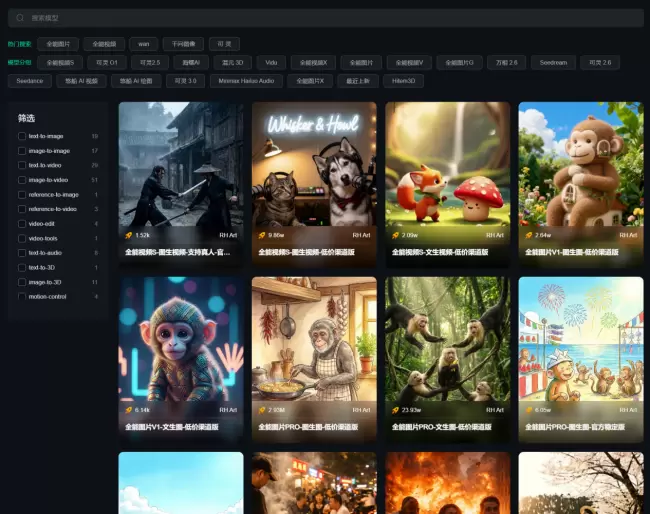Check the image-to-video filter

coord(22,180)
